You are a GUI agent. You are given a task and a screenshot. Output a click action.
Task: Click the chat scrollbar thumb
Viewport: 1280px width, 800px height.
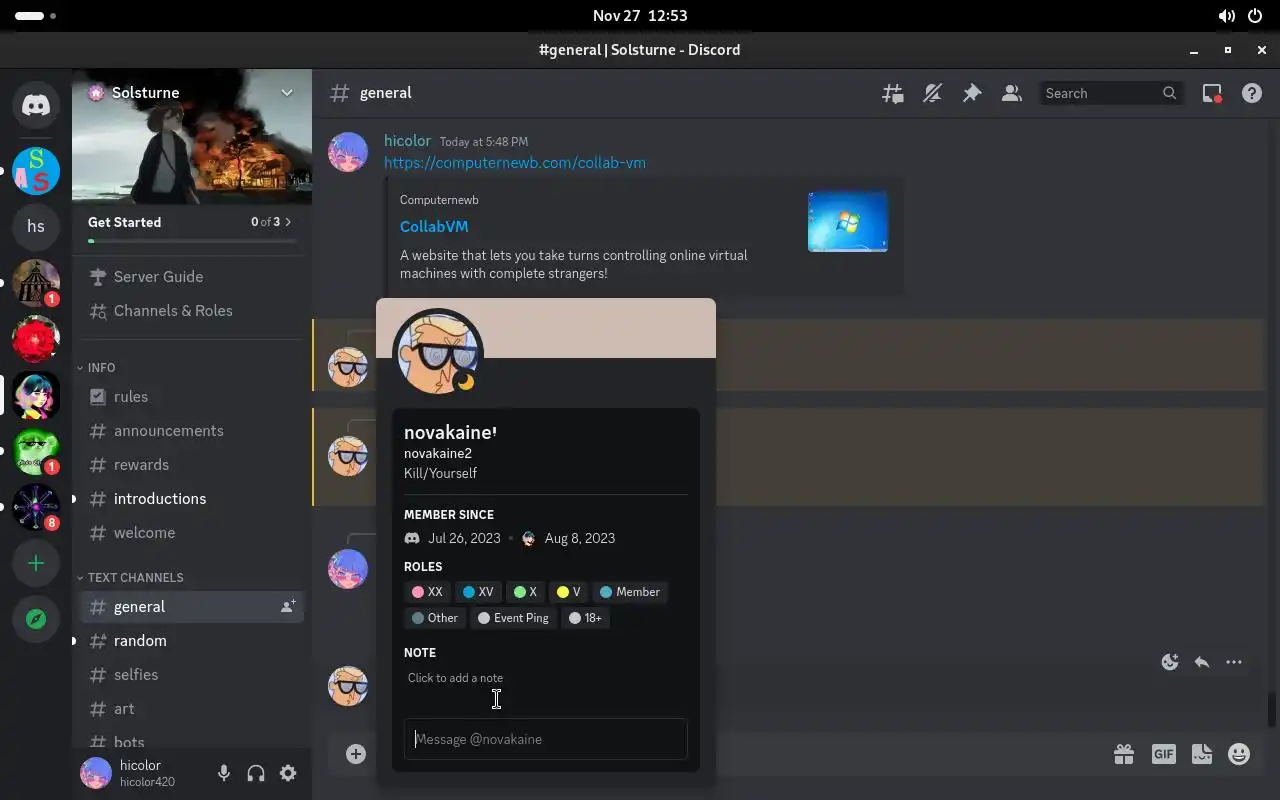[x=1272, y=709]
